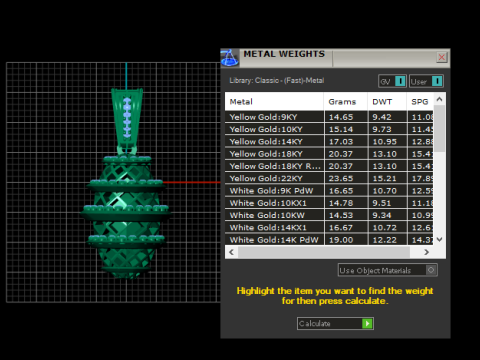
Task: Toggle the User library switch
Action: [426, 81]
